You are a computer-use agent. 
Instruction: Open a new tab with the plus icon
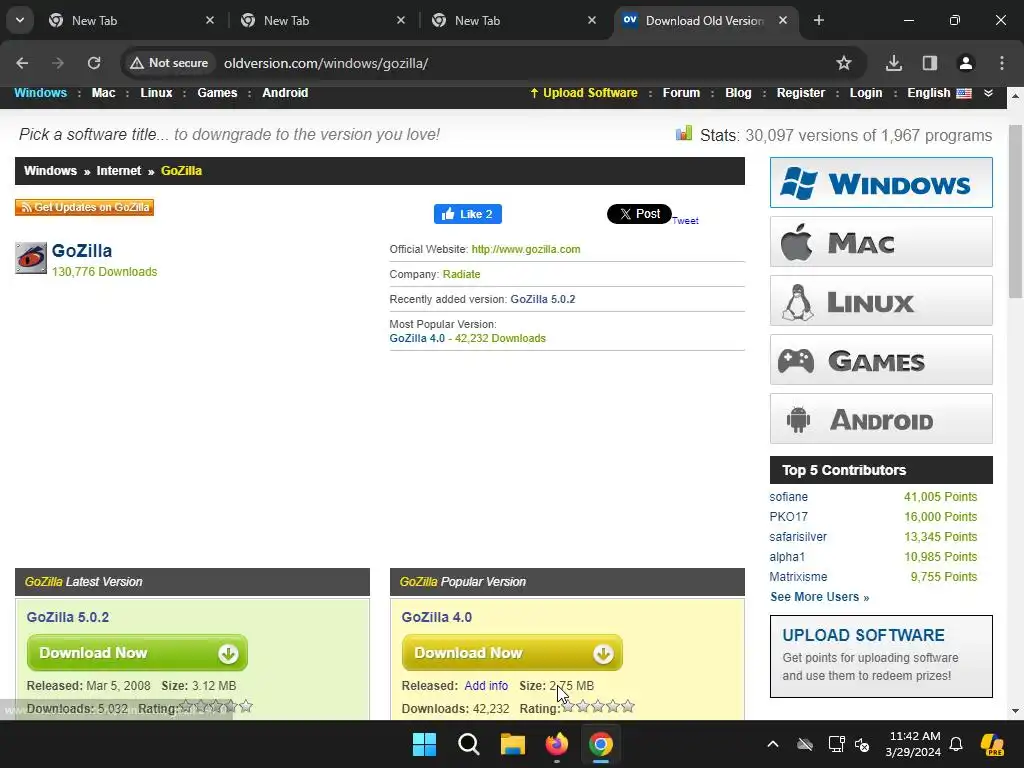819,20
